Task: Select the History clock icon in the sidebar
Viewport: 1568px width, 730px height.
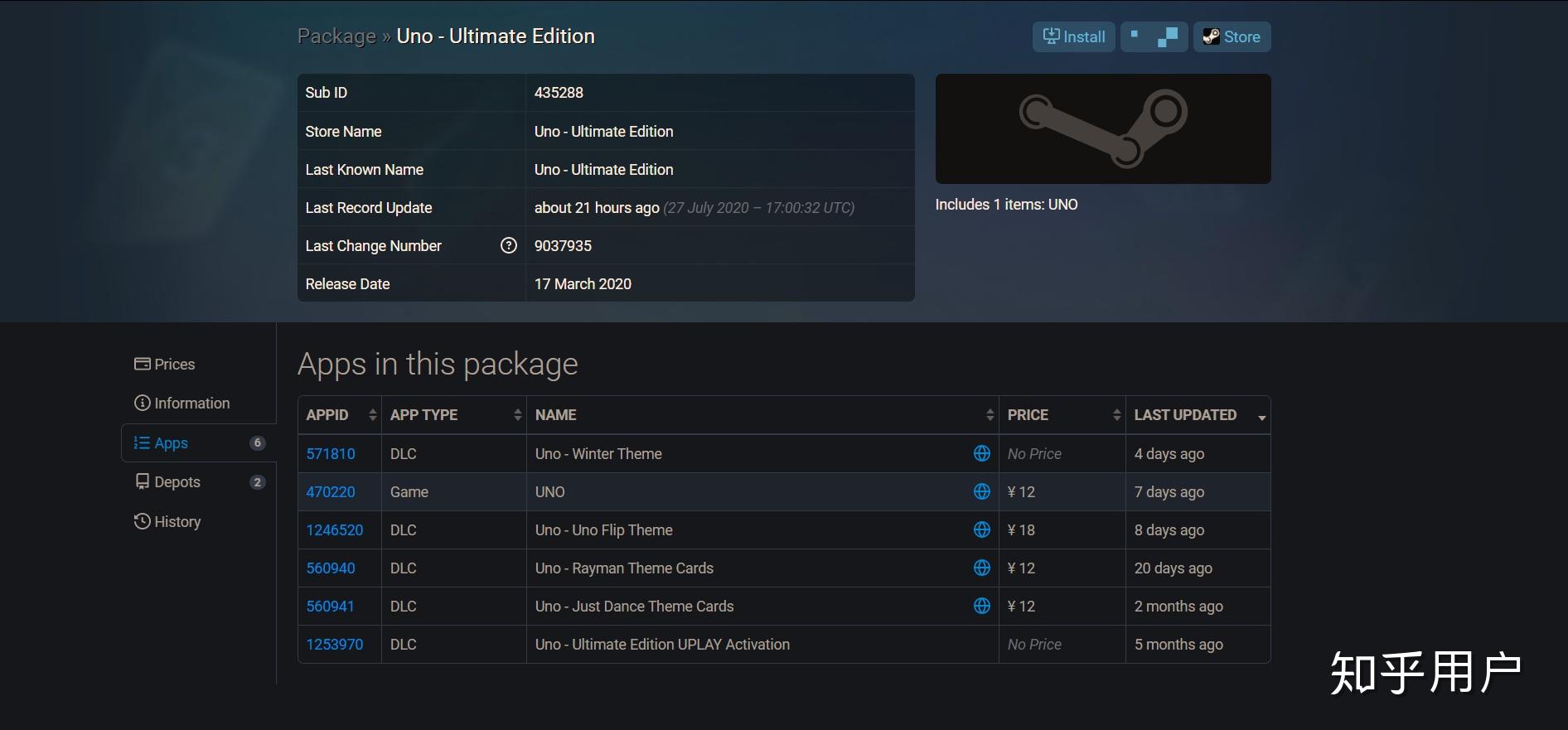Action: click(x=141, y=521)
